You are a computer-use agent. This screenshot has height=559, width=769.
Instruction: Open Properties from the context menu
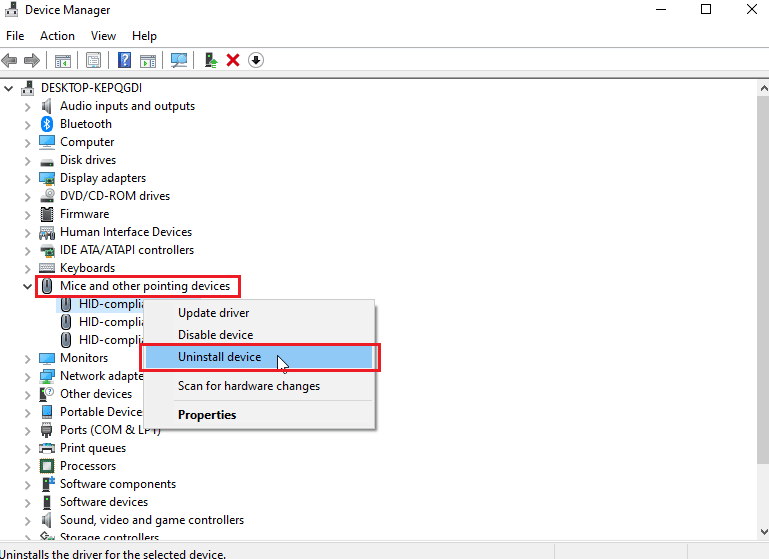point(259,415)
